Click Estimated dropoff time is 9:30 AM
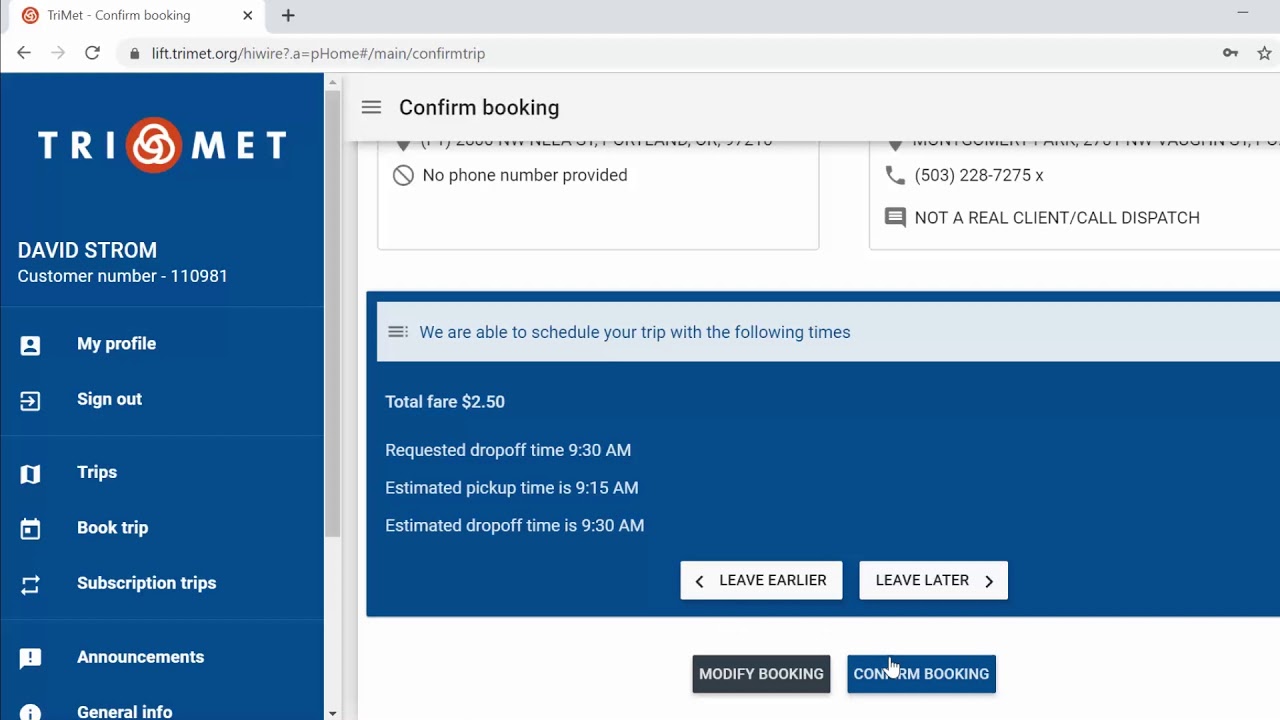The width and height of the screenshot is (1280, 720). pos(514,526)
